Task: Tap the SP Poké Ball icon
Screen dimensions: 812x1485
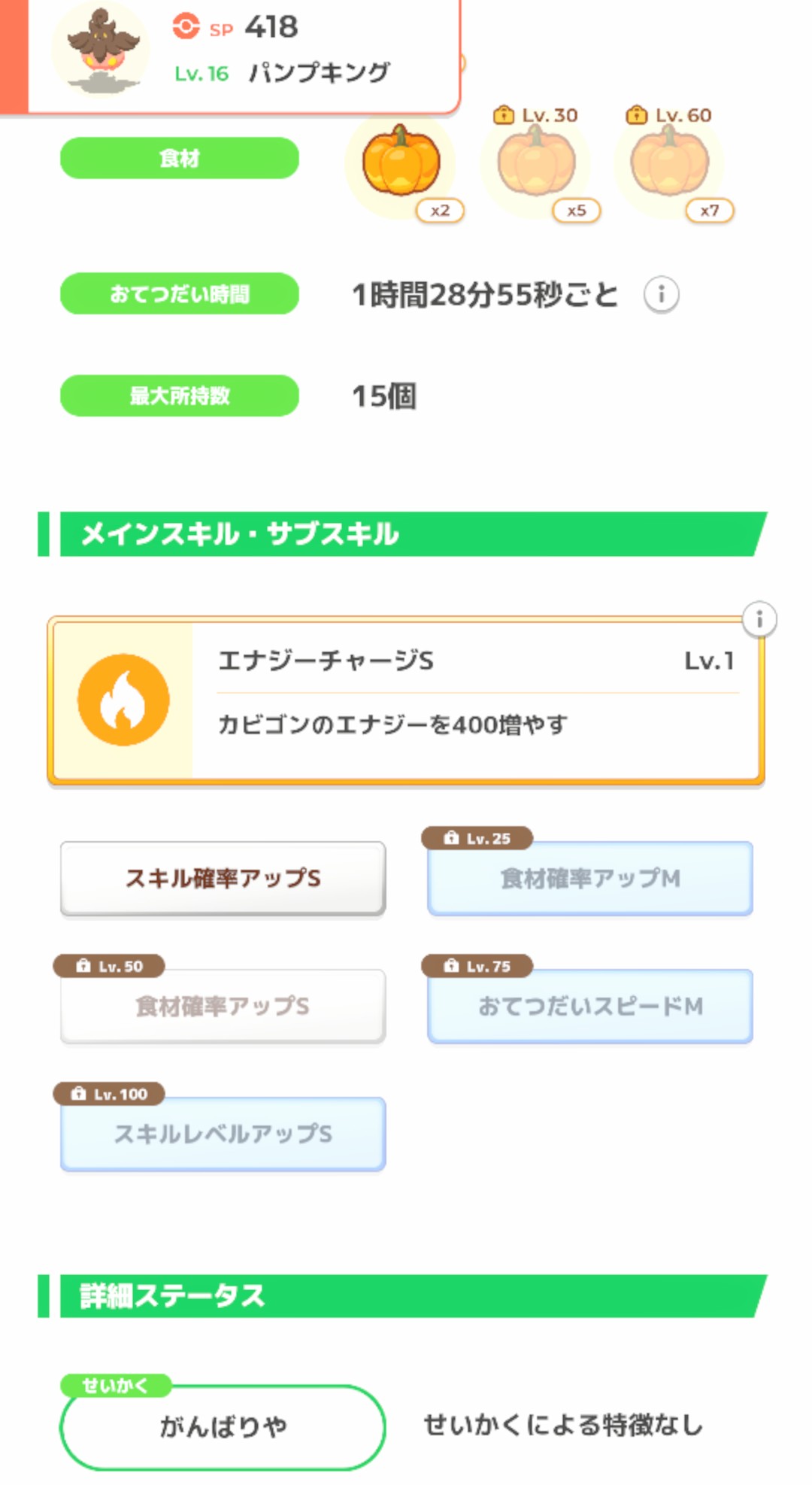Action: [x=186, y=27]
